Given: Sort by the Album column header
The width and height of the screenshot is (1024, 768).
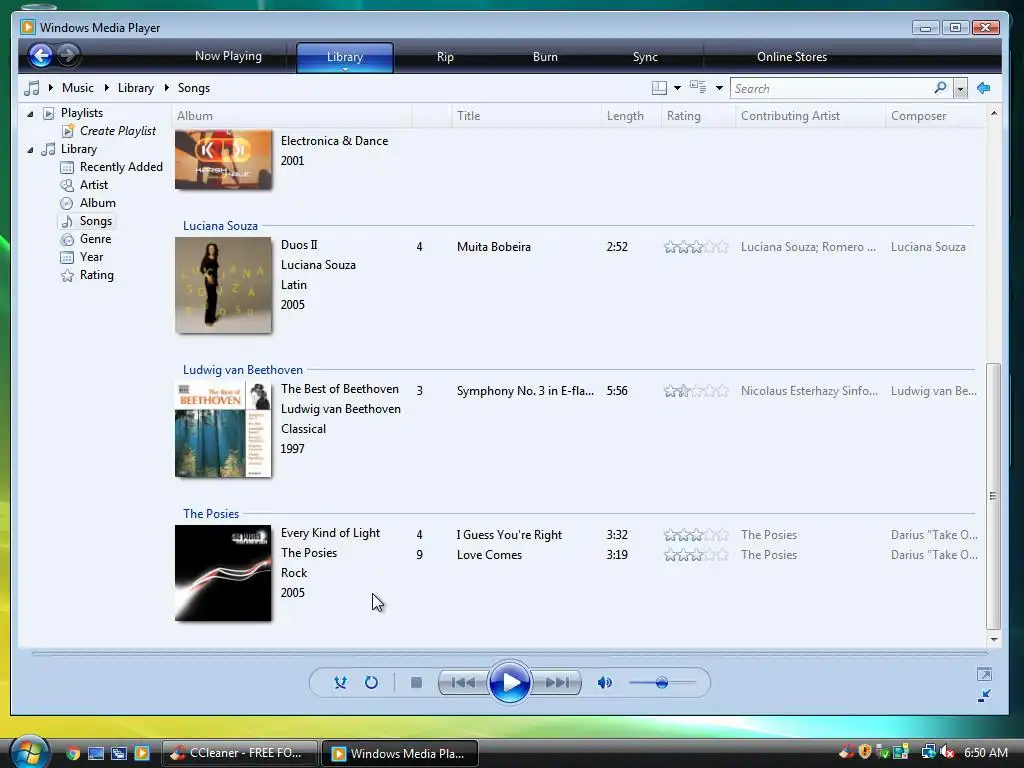Looking at the screenshot, I should pyautogui.click(x=291, y=116).
